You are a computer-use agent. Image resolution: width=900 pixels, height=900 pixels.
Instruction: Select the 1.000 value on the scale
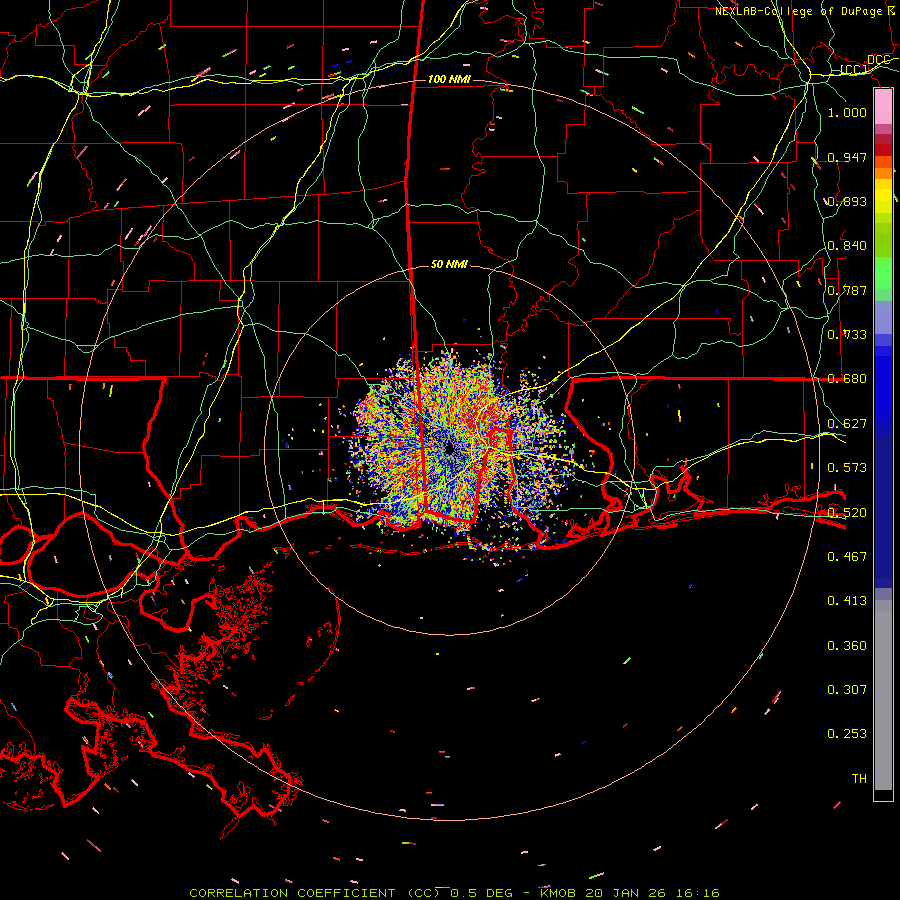tap(847, 112)
